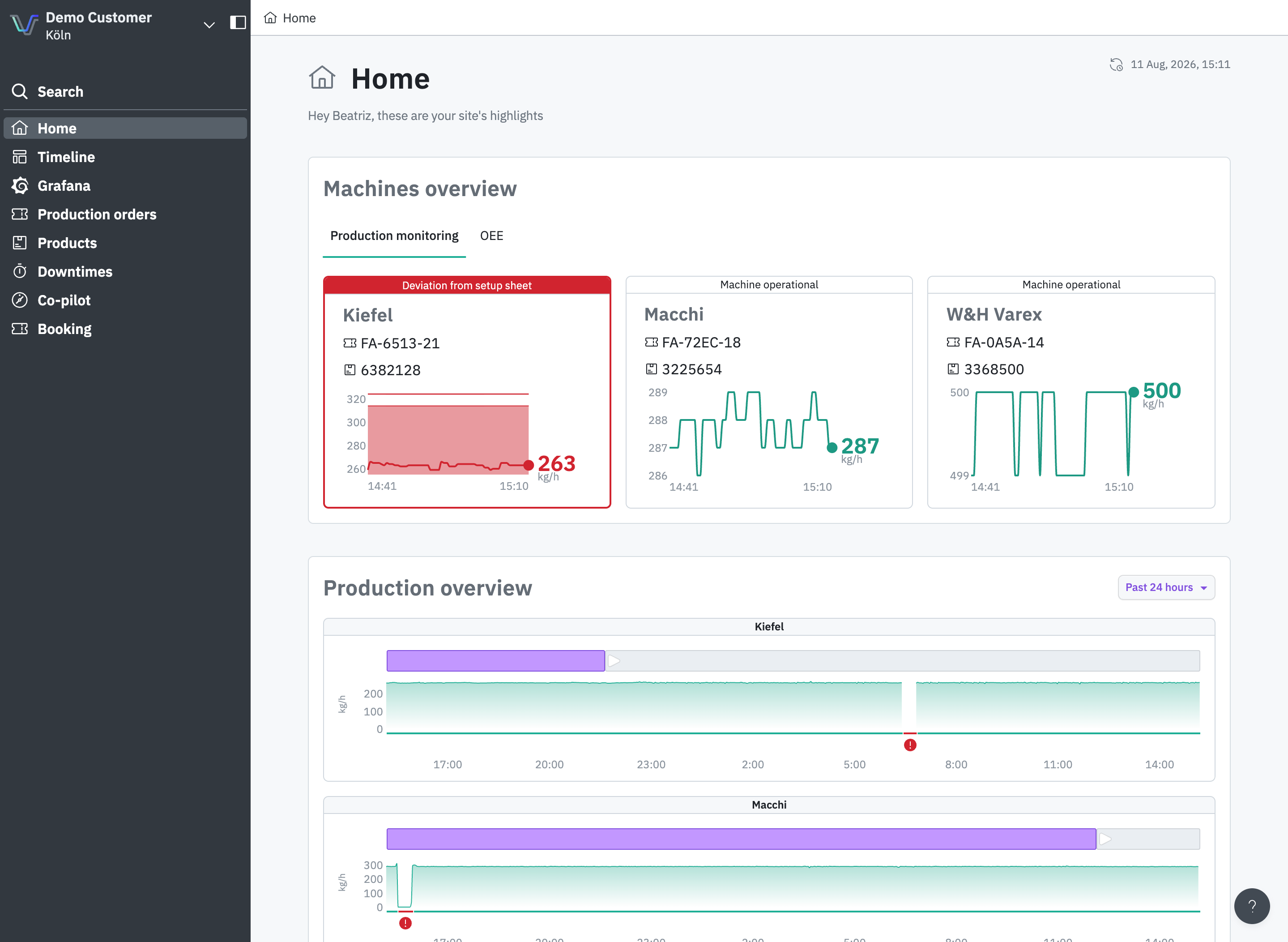The width and height of the screenshot is (1288, 942).
Task: Click the Production orders ticket icon
Action: point(20,214)
